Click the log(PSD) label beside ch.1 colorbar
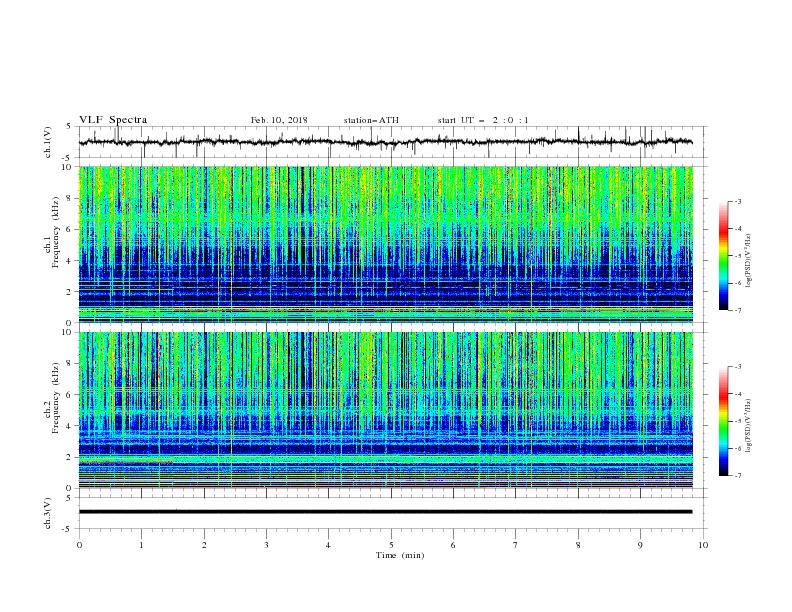Image resolution: width=792 pixels, height=612 pixels. (x=750, y=261)
